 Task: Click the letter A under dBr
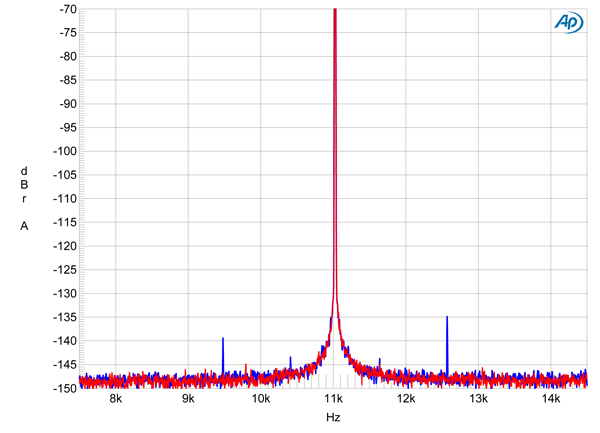24,226
